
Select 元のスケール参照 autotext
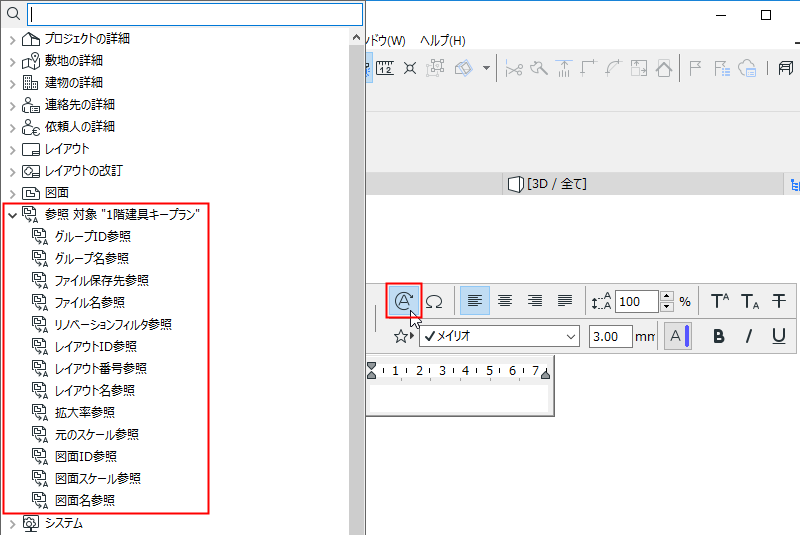(x=97, y=435)
